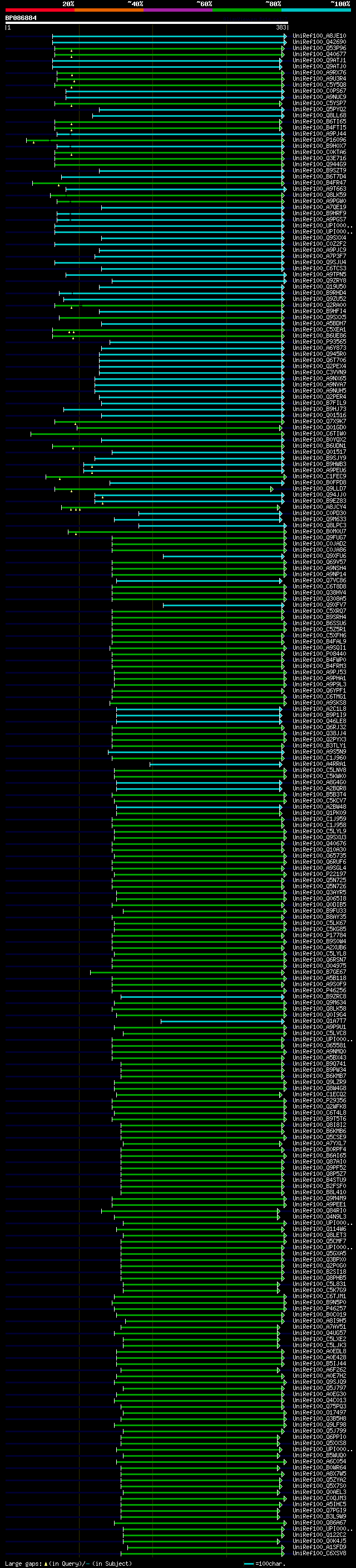
Task: Click the UniRef100_Q3E716 label
Action: (319, 159)
